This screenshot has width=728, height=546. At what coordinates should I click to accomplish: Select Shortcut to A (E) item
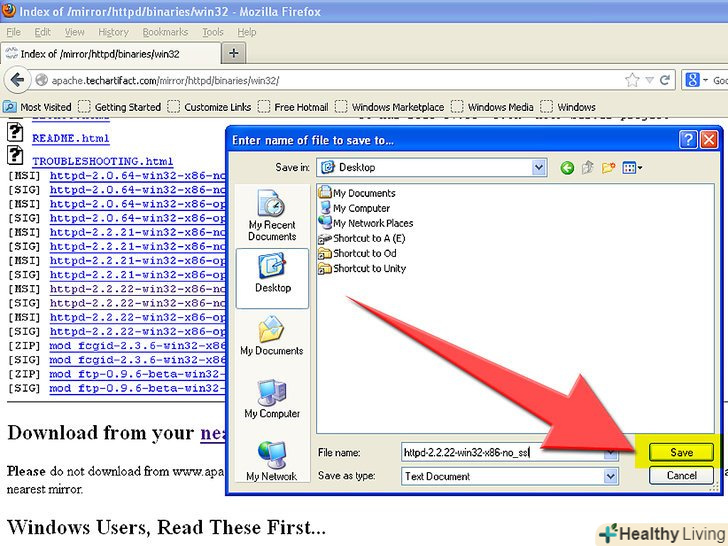coord(362,238)
